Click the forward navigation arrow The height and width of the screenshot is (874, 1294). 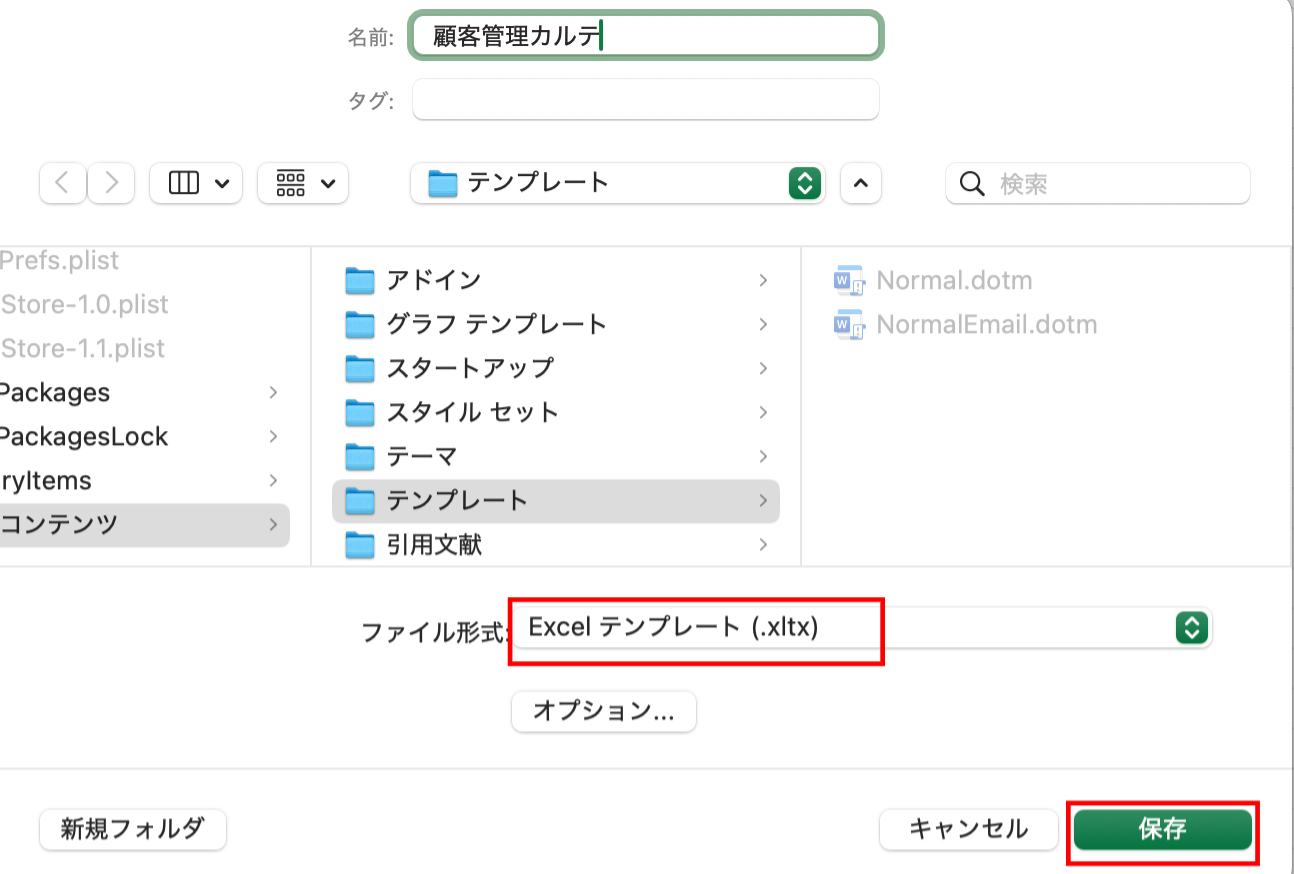tap(110, 183)
